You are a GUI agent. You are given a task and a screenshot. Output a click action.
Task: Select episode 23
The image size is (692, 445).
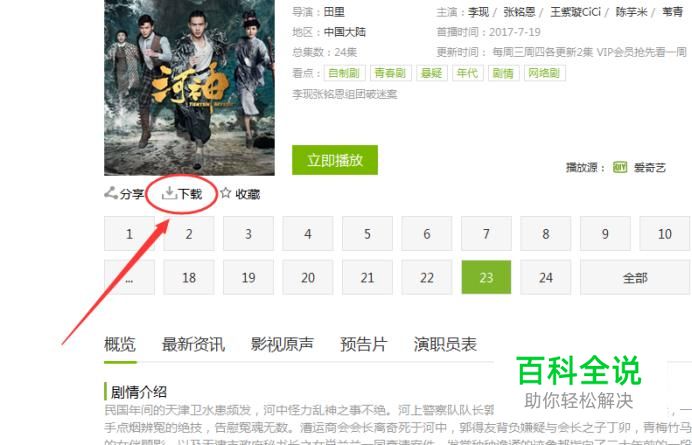click(x=486, y=277)
